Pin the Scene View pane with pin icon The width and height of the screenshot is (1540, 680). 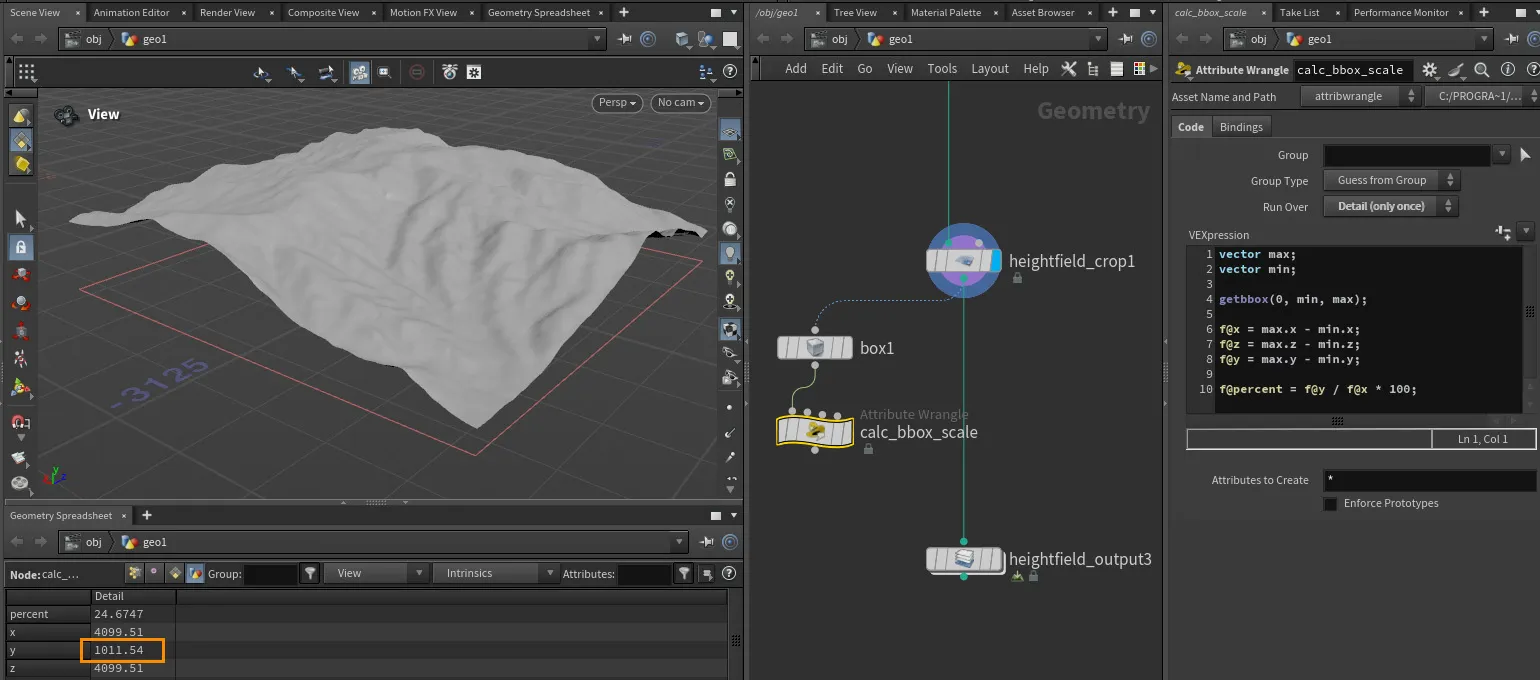[626, 39]
